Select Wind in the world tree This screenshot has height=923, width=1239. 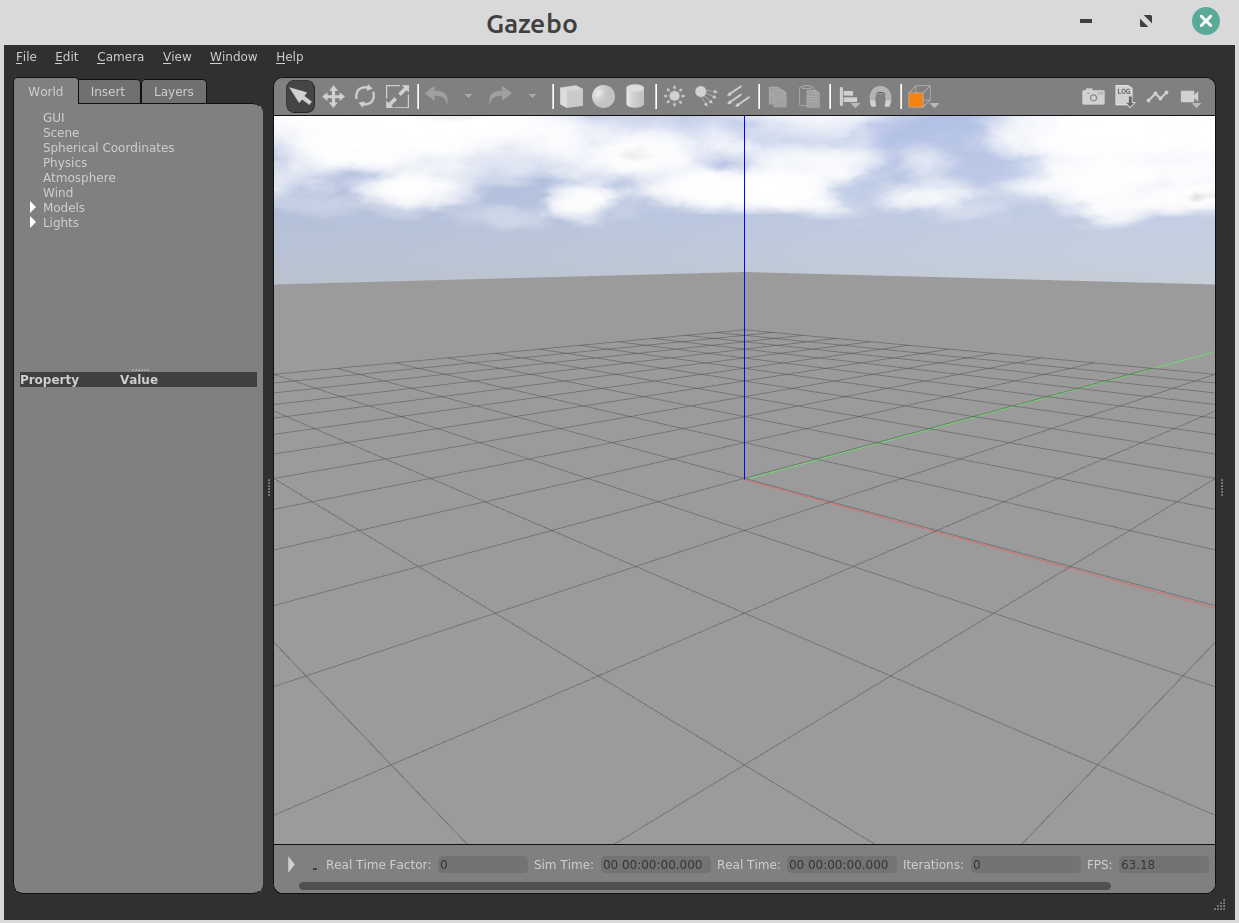coord(58,192)
